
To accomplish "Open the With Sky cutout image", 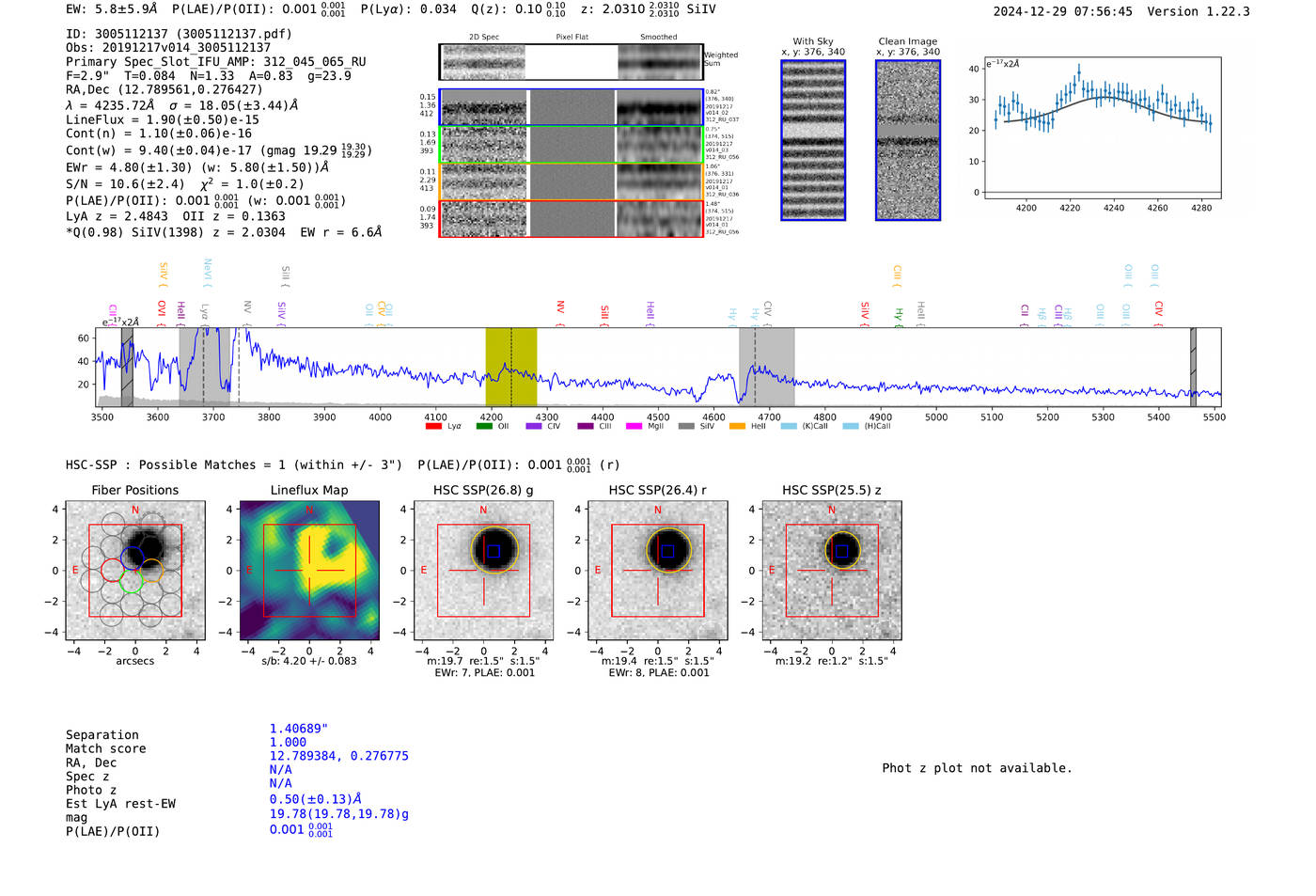I will [813, 140].
